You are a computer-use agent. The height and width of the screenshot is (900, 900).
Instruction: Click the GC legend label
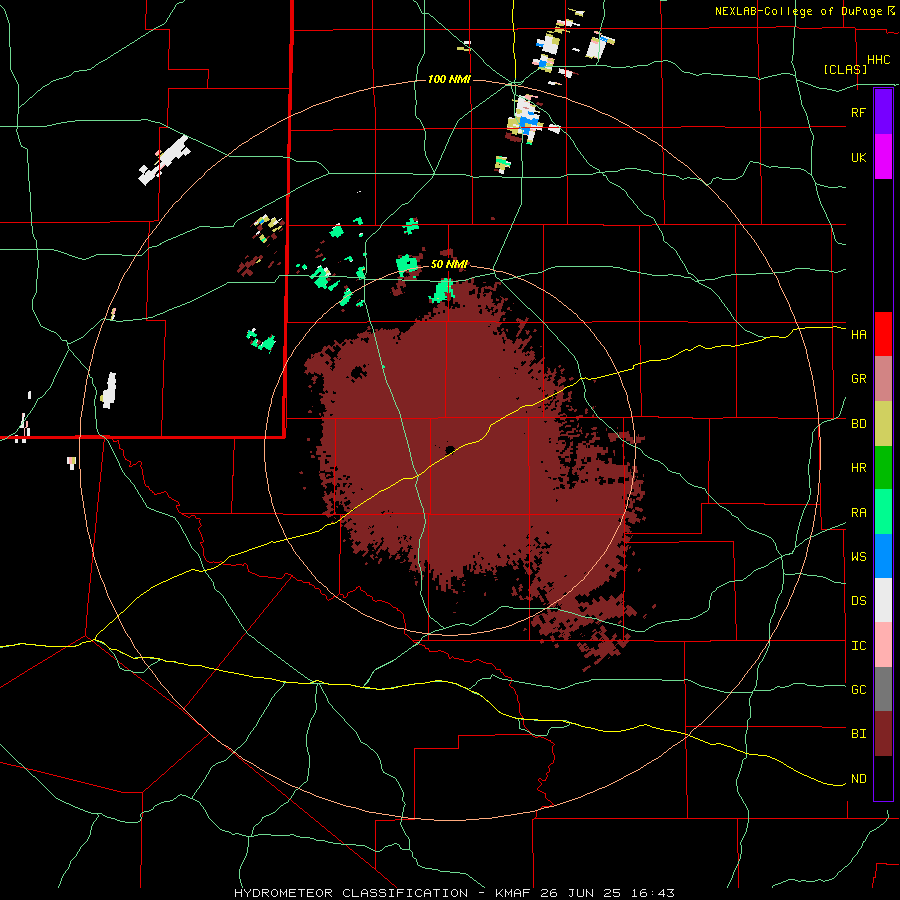858,690
